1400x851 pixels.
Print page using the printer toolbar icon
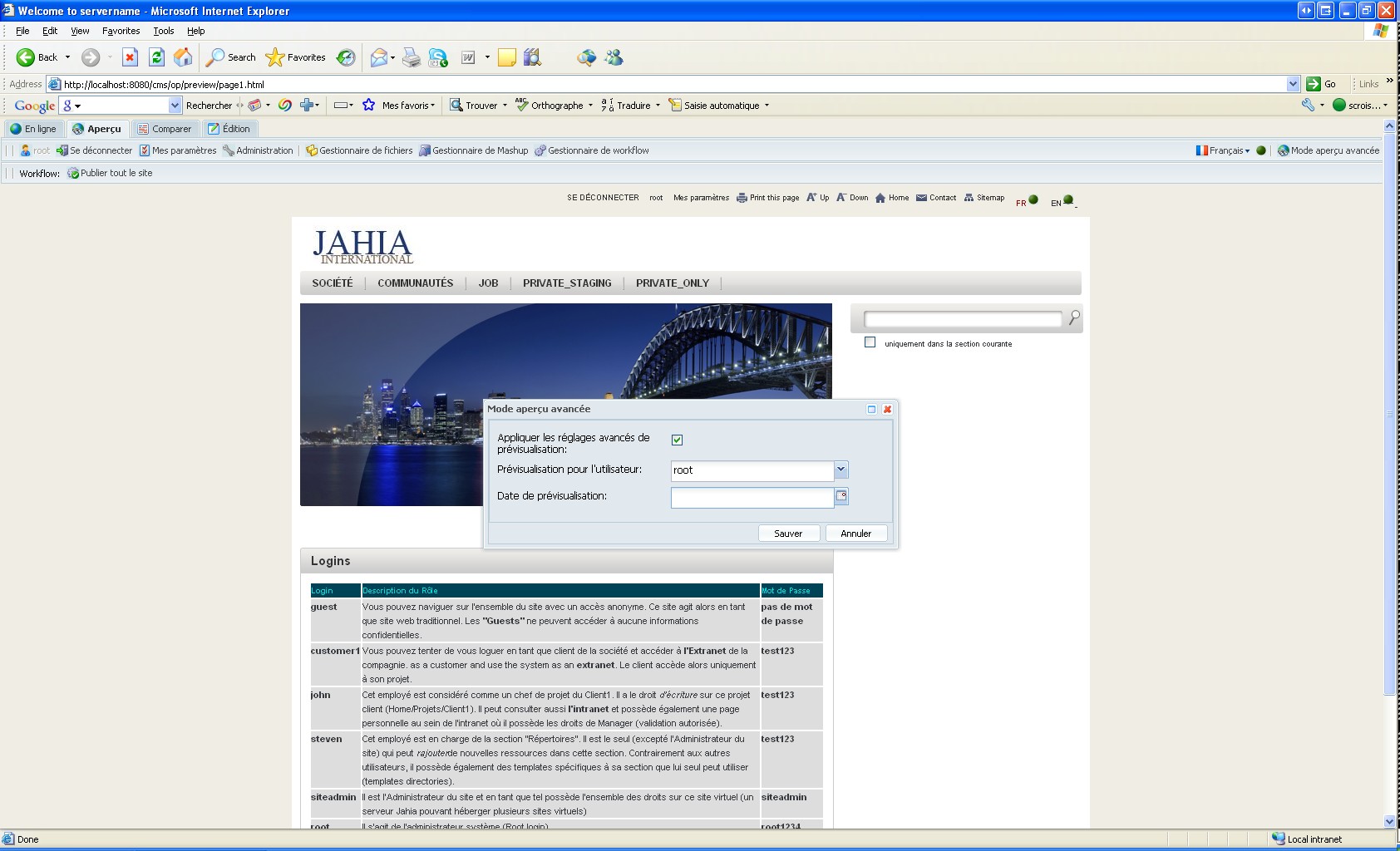(x=412, y=57)
